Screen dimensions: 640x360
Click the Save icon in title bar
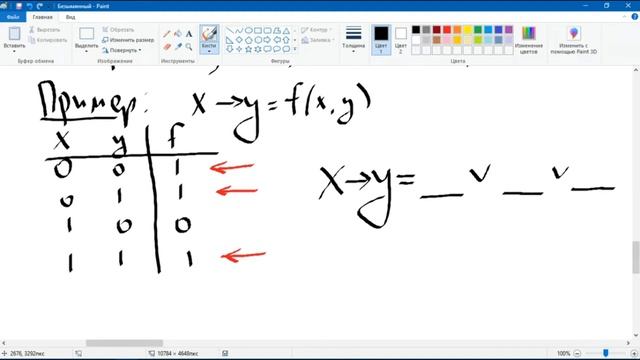click(x=19, y=6)
